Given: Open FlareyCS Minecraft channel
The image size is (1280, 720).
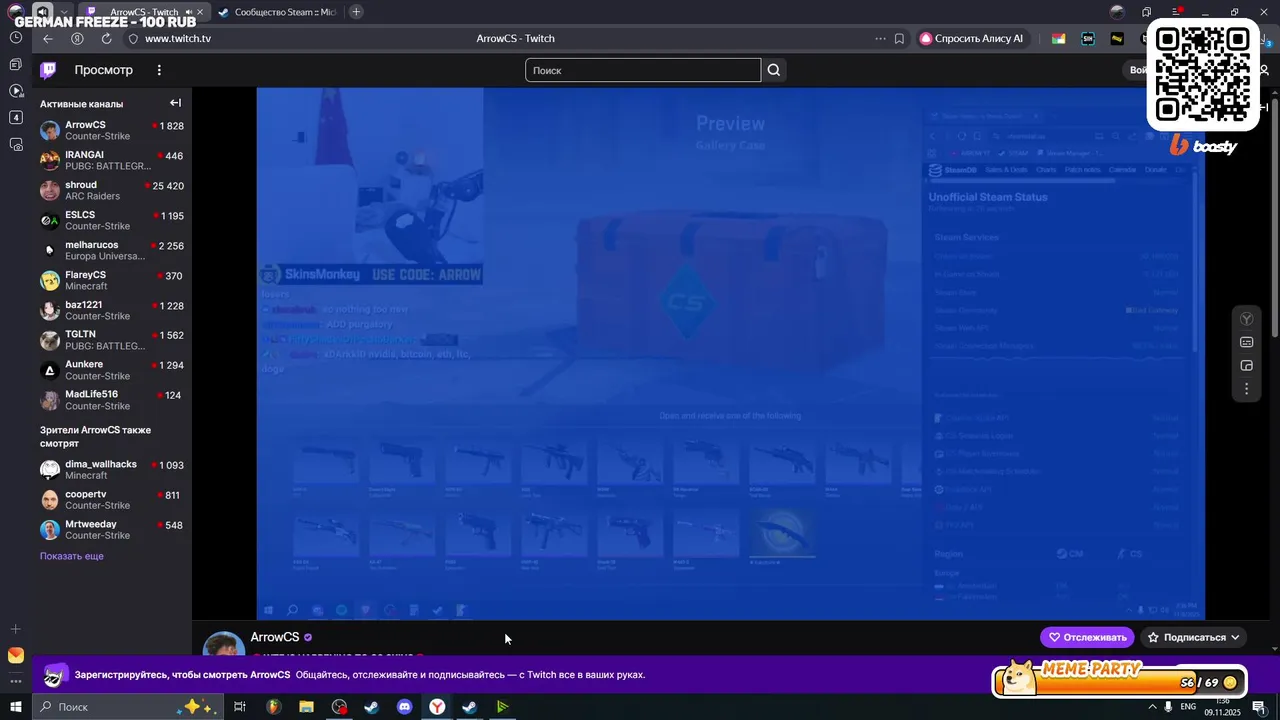Looking at the screenshot, I should [x=112, y=280].
